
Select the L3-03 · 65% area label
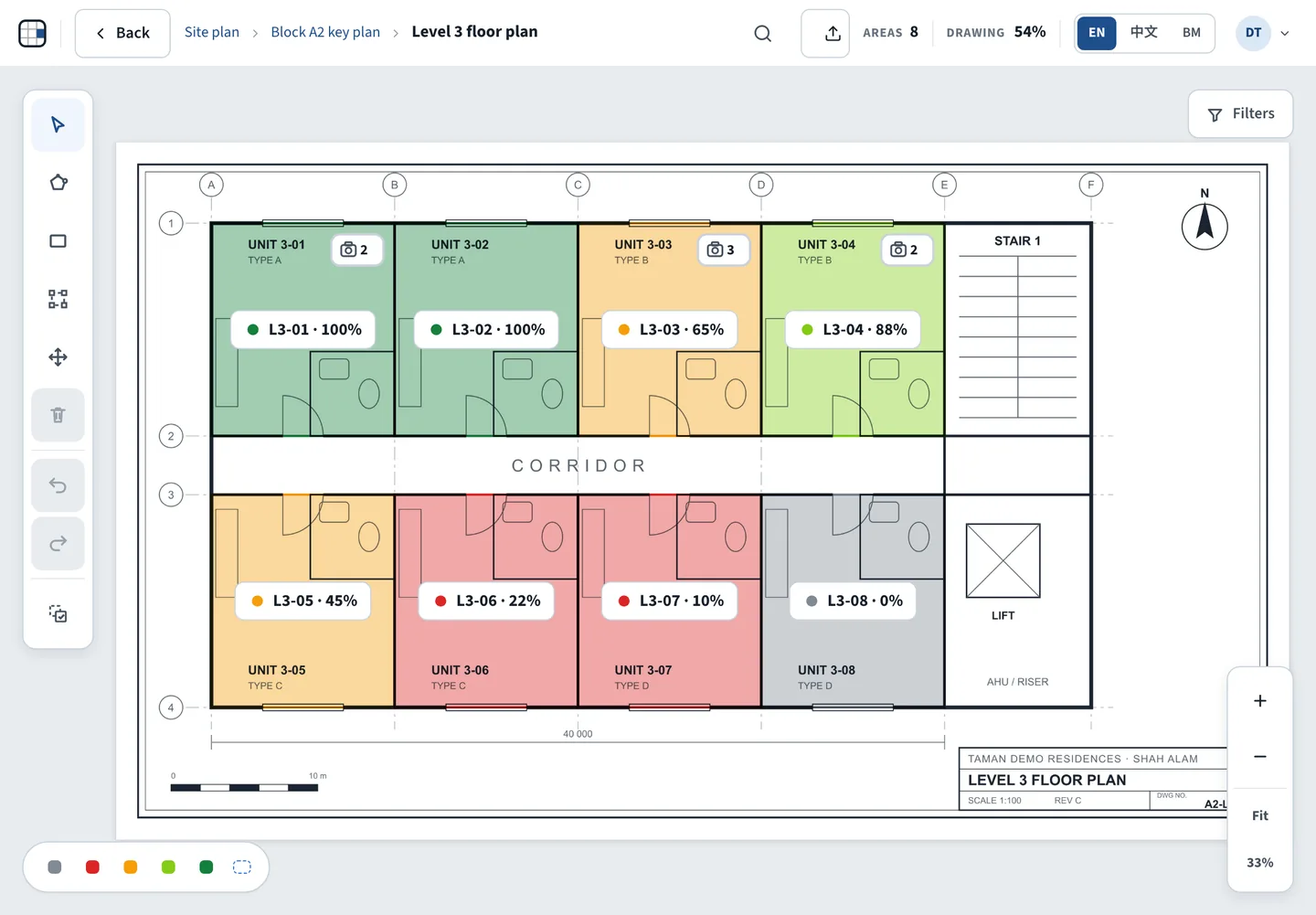671,330
